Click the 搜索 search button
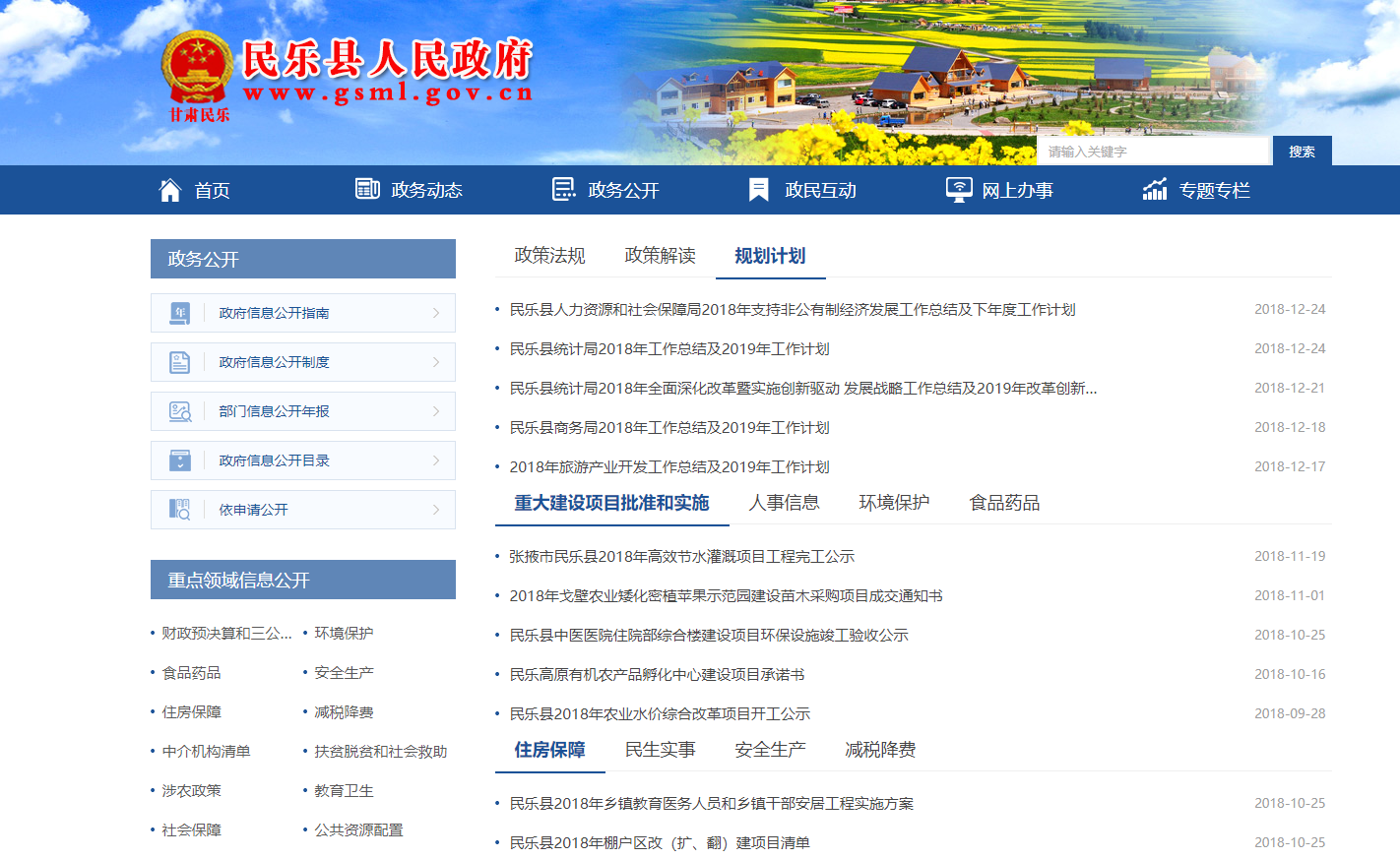Viewport: 1400px width, 859px height. pyautogui.click(x=1303, y=151)
